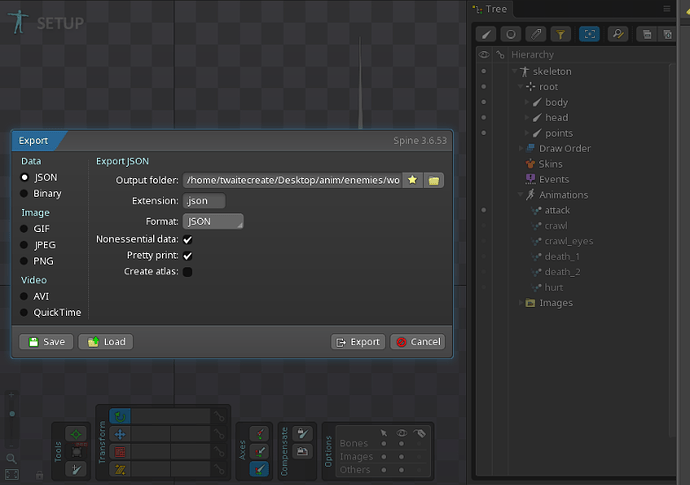Select the Tree panel tab
The image size is (690, 485).
click(495, 9)
